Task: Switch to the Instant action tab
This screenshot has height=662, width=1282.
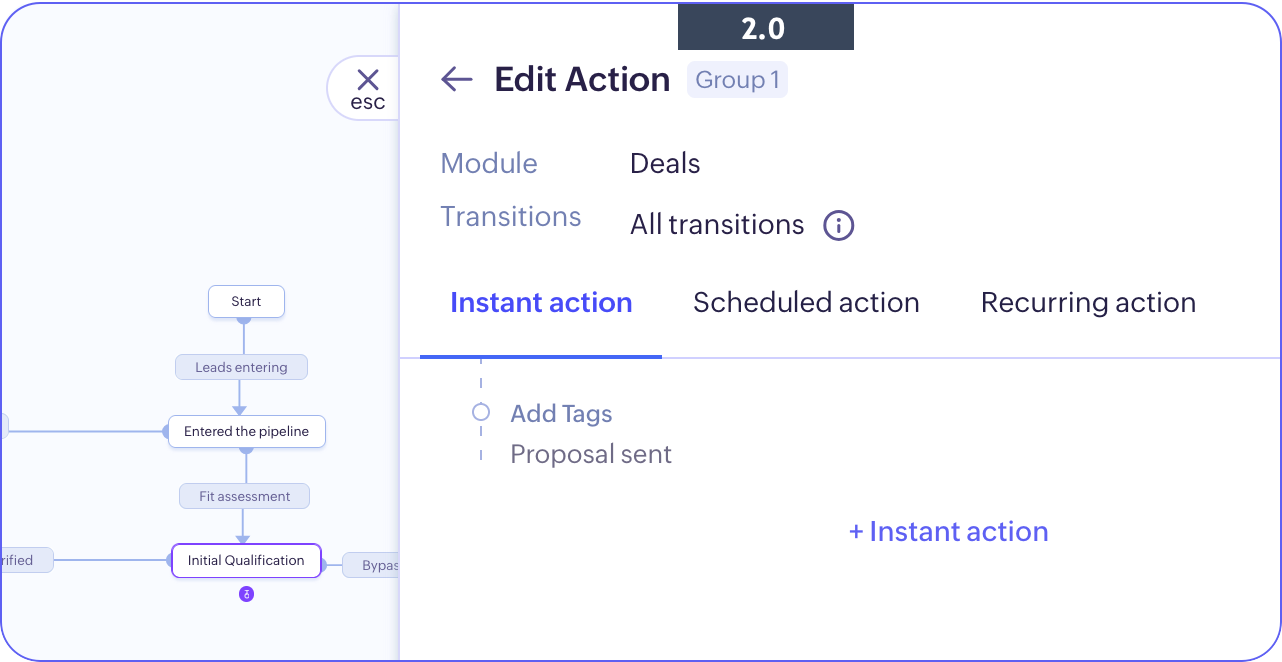Action: (x=541, y=303)
